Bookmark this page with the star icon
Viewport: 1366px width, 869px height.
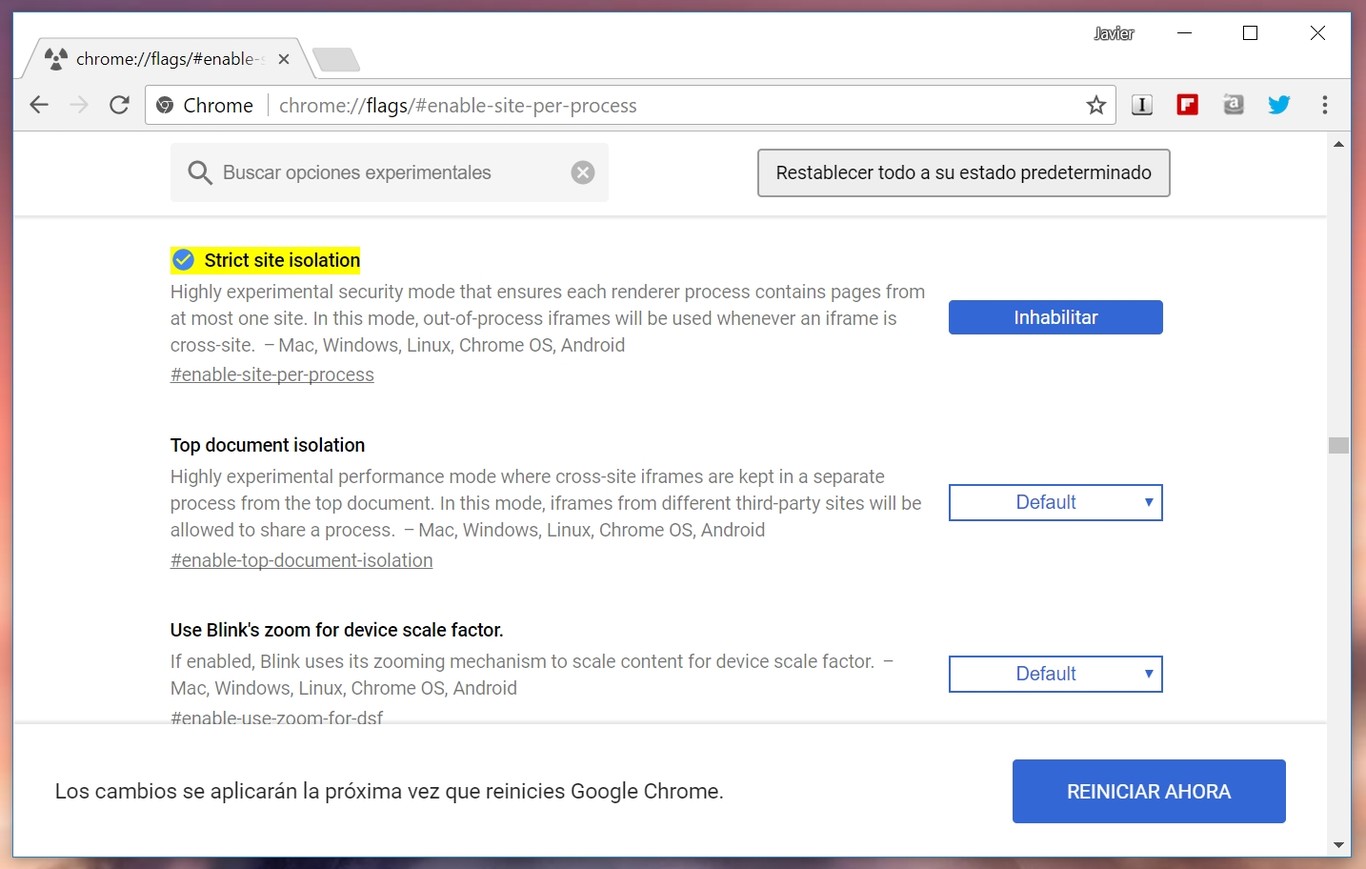(x=1096, y=105)
